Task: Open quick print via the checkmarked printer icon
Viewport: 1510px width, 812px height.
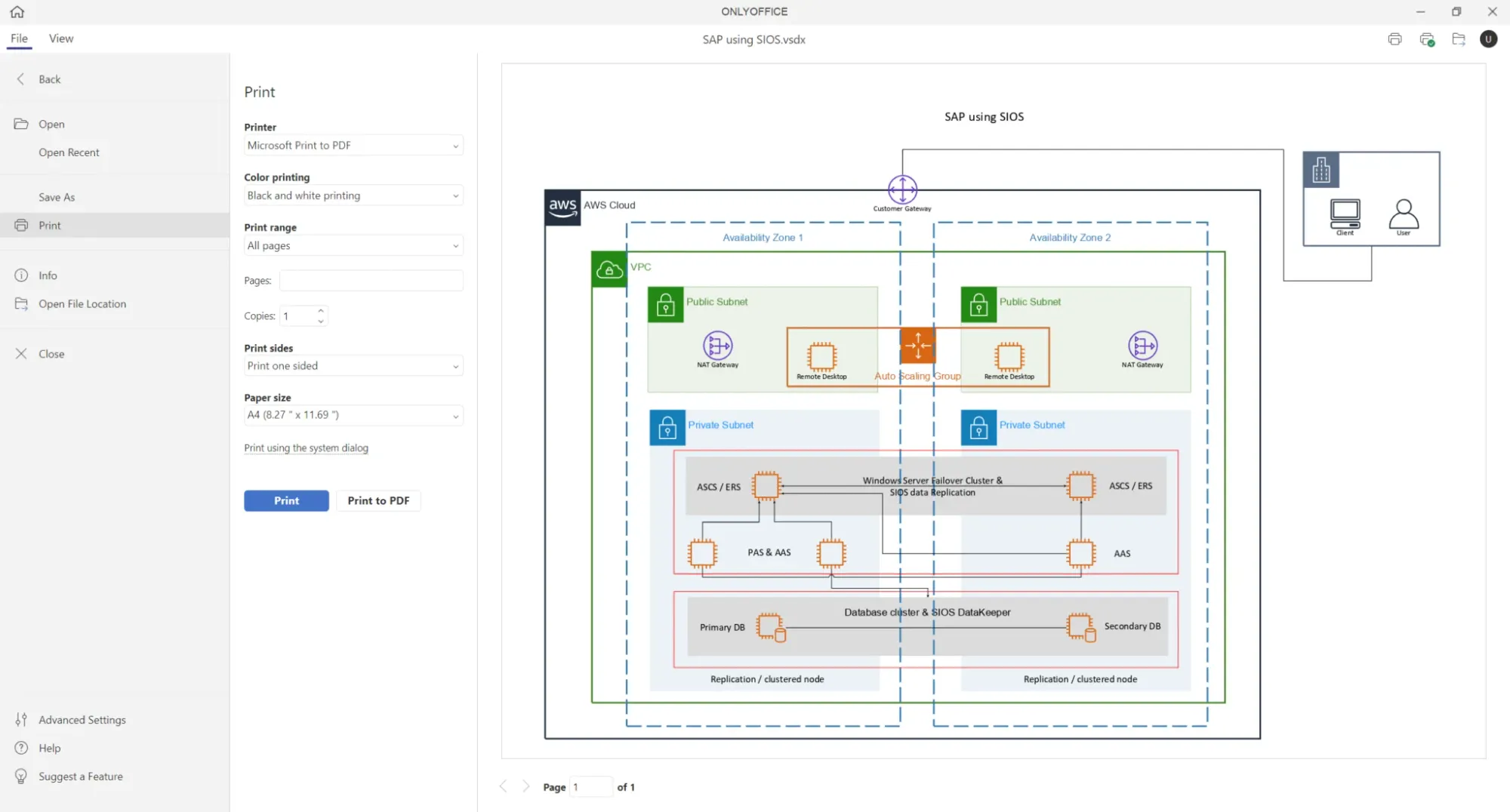Action: 1426,39
